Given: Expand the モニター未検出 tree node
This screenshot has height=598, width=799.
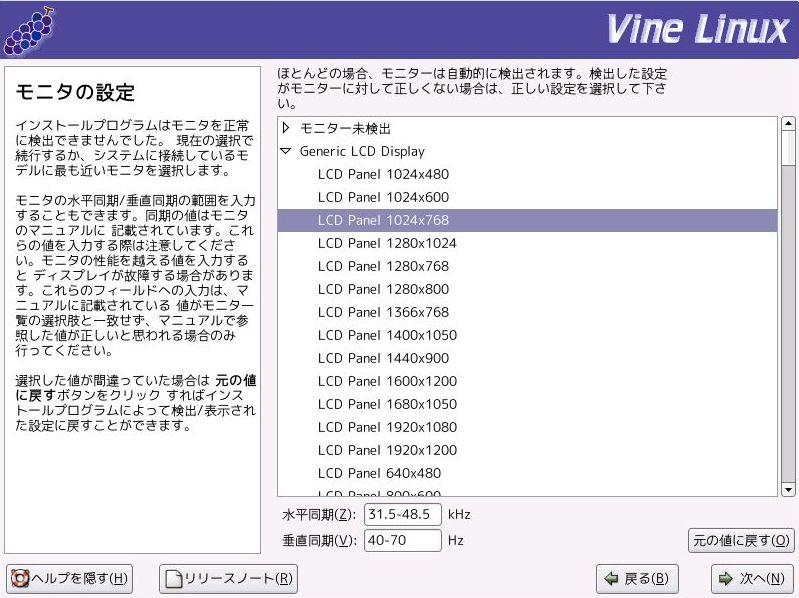Looking at the screenshot, I should pyautogui.click(x=286, y=128).
